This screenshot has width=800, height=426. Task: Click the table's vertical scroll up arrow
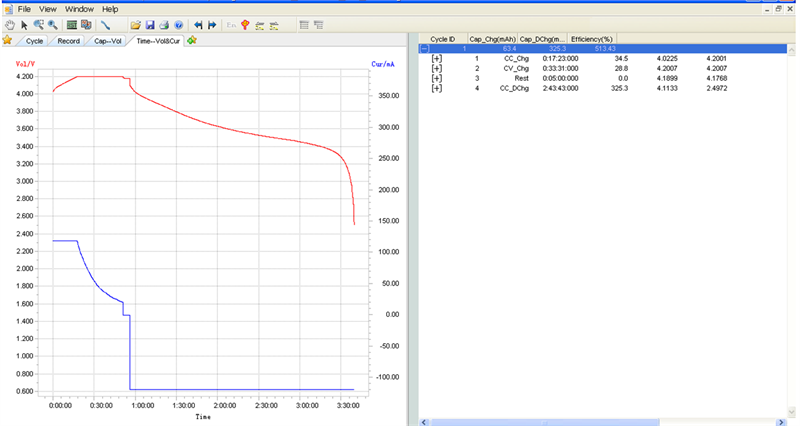(791, 50)
